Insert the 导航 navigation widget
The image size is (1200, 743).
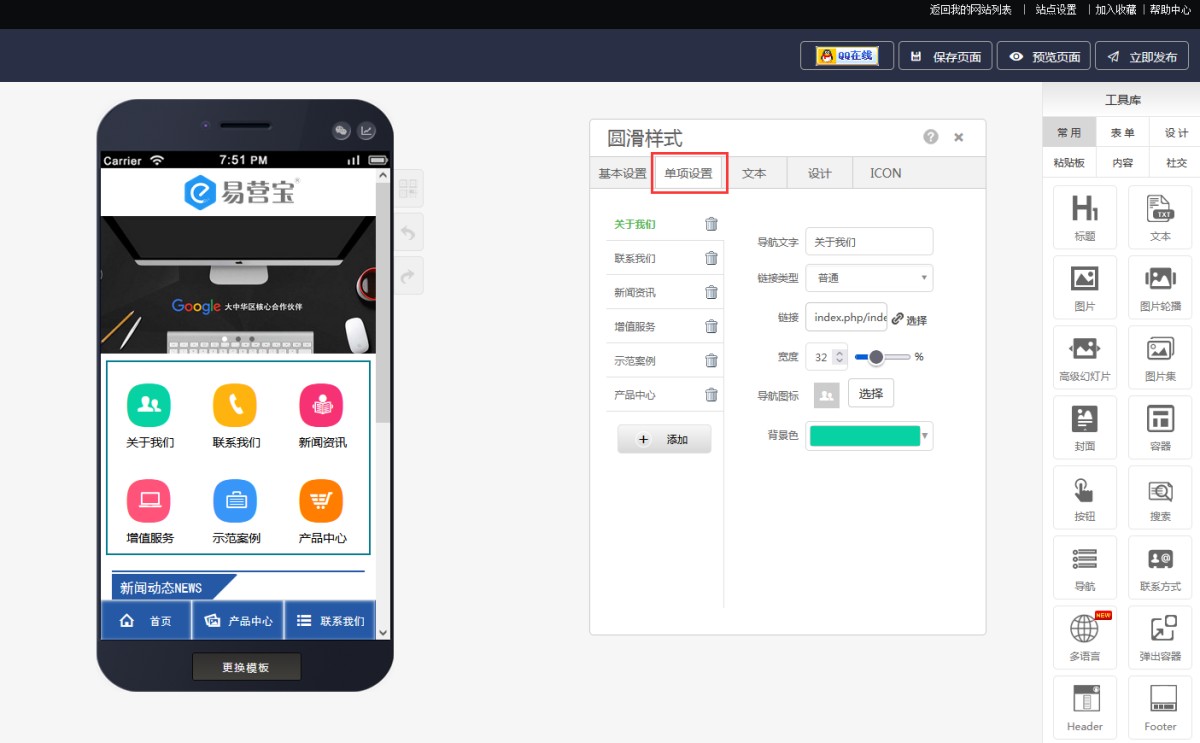(1085, 567)
